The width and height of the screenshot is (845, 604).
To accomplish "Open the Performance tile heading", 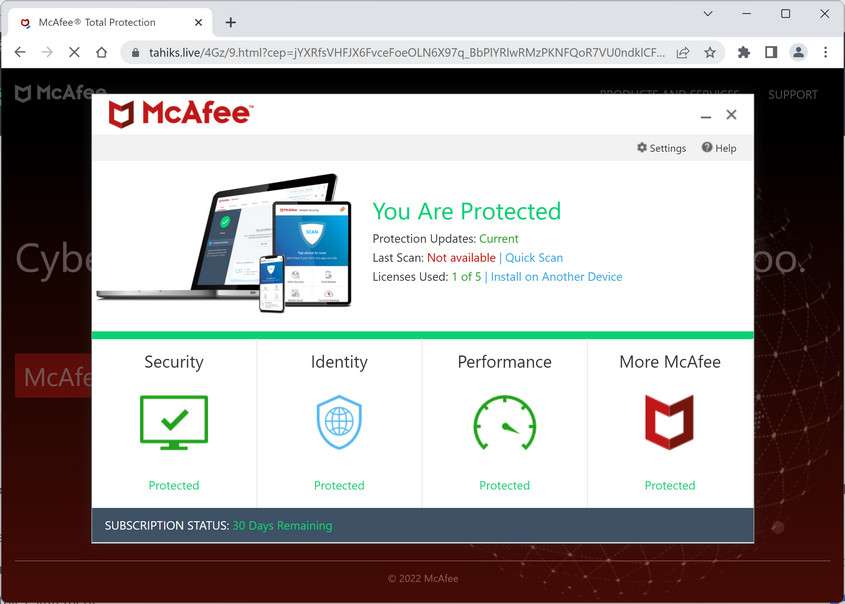I will 504,362.
